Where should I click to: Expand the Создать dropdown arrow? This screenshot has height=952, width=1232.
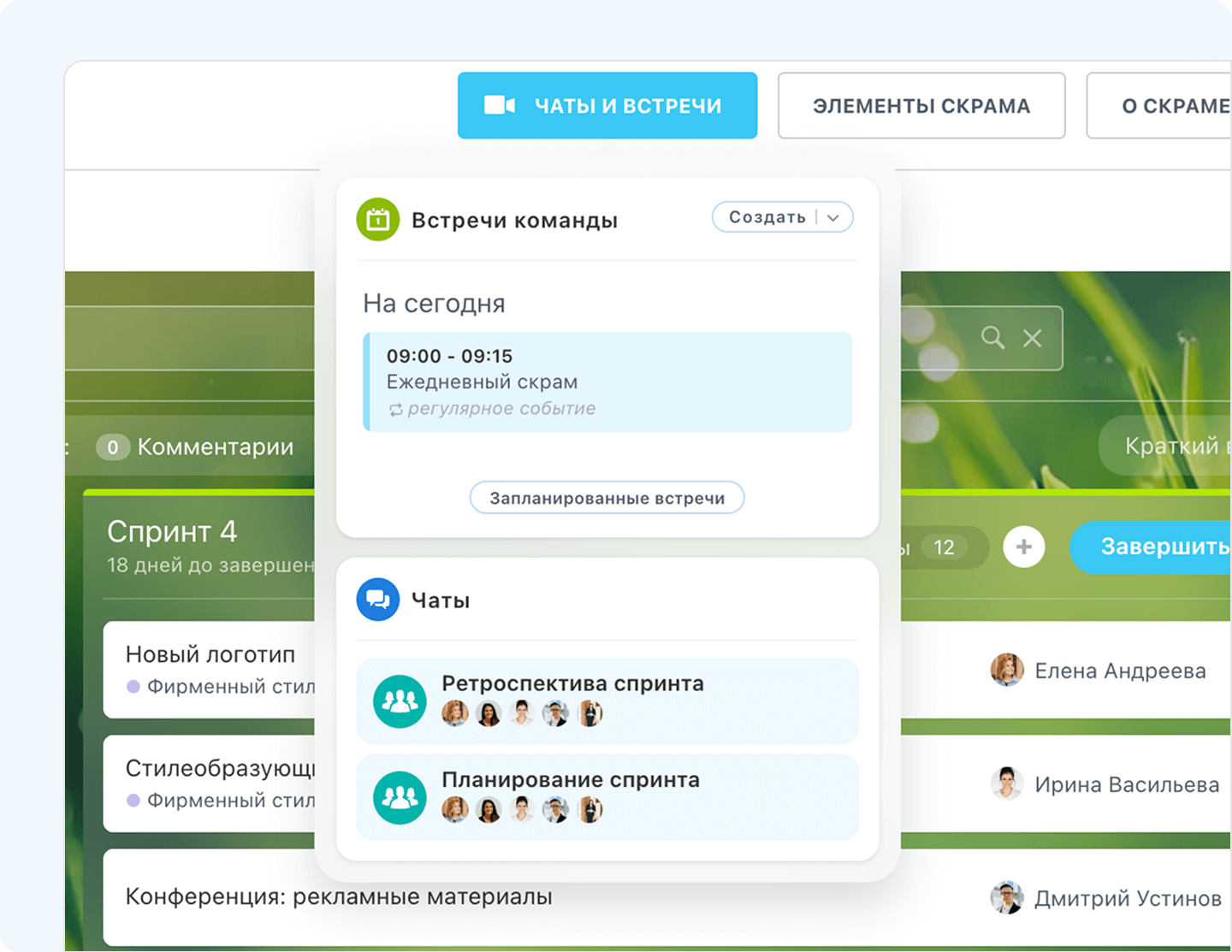click(x=834, y=218)
